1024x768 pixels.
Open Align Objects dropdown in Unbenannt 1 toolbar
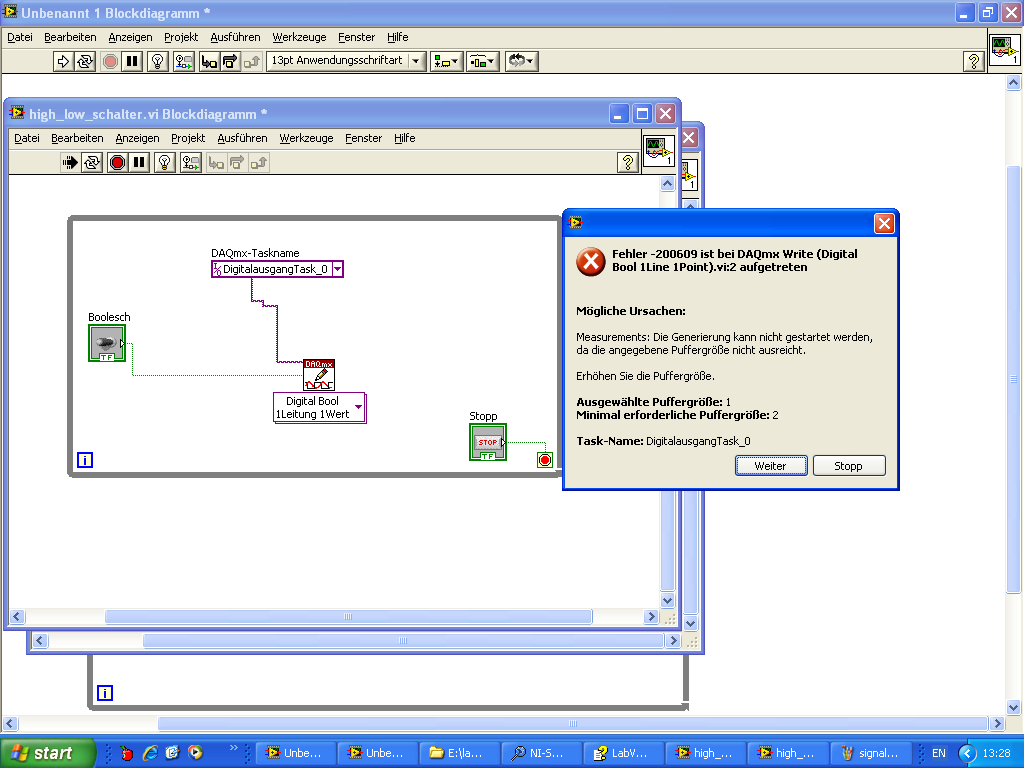447,61
